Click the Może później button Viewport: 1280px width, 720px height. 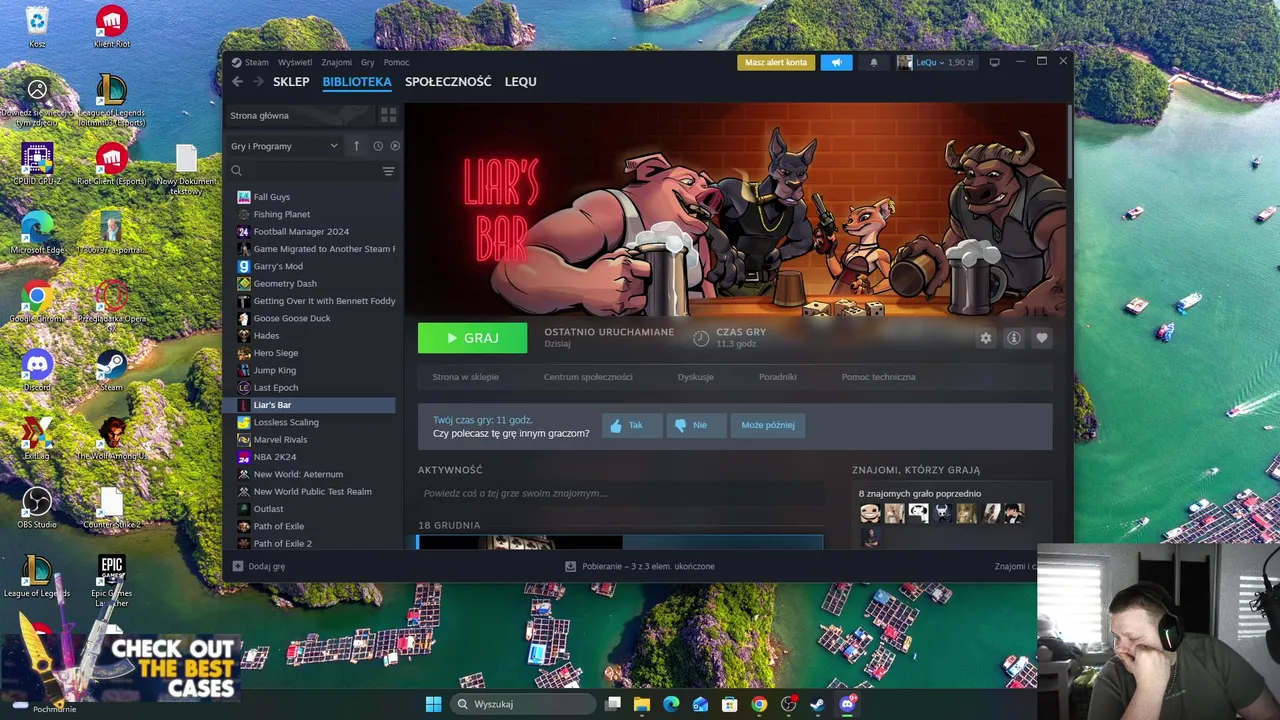(768, 425)
